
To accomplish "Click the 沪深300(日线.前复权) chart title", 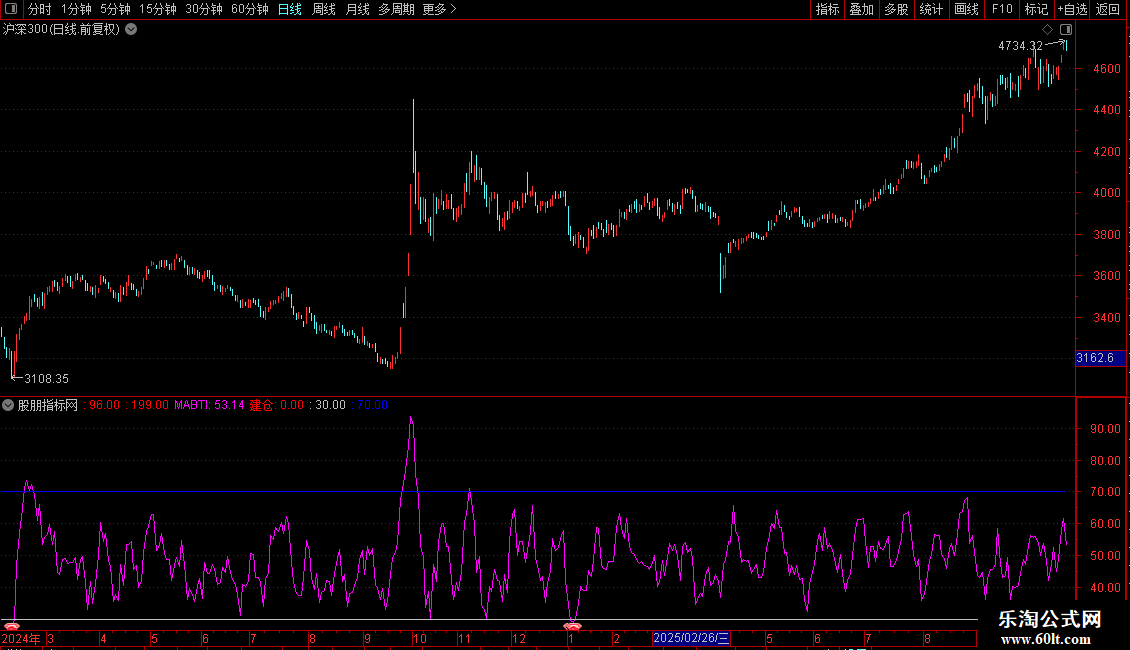I will [x=61, y=29].
